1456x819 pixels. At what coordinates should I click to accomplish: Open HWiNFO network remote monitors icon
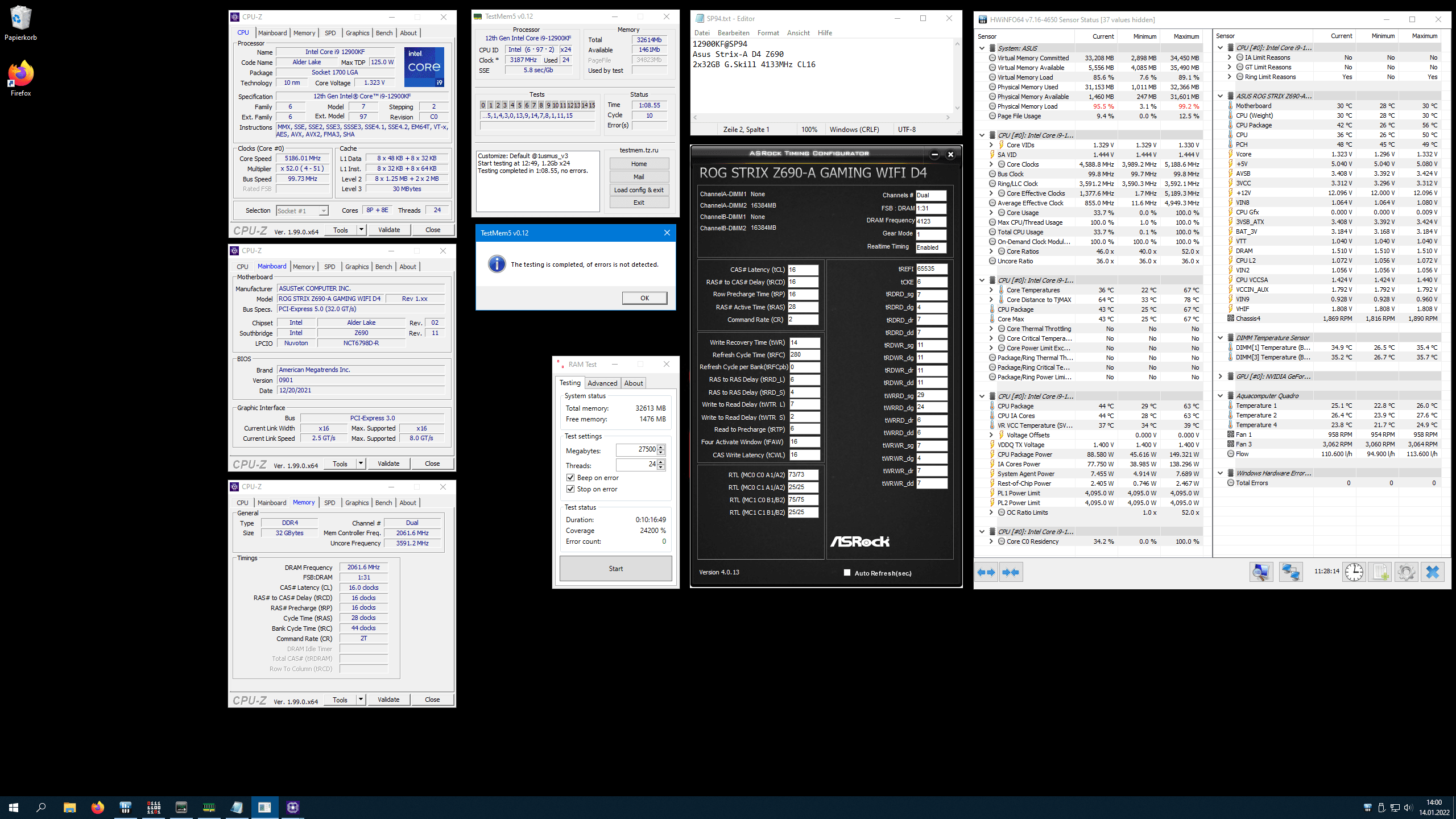tap(1290, 572)
